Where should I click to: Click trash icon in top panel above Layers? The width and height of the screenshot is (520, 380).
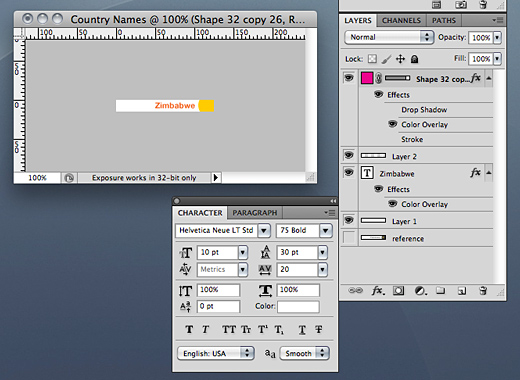[x=483, y=5]
